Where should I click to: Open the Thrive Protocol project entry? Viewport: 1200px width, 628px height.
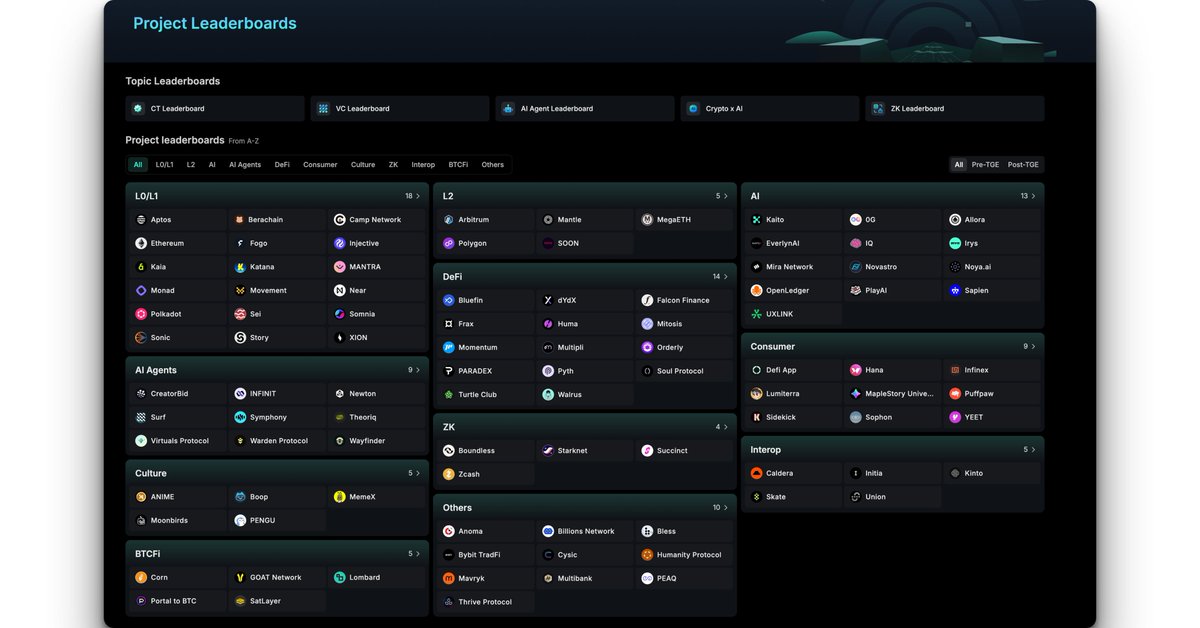coord(486,602)
